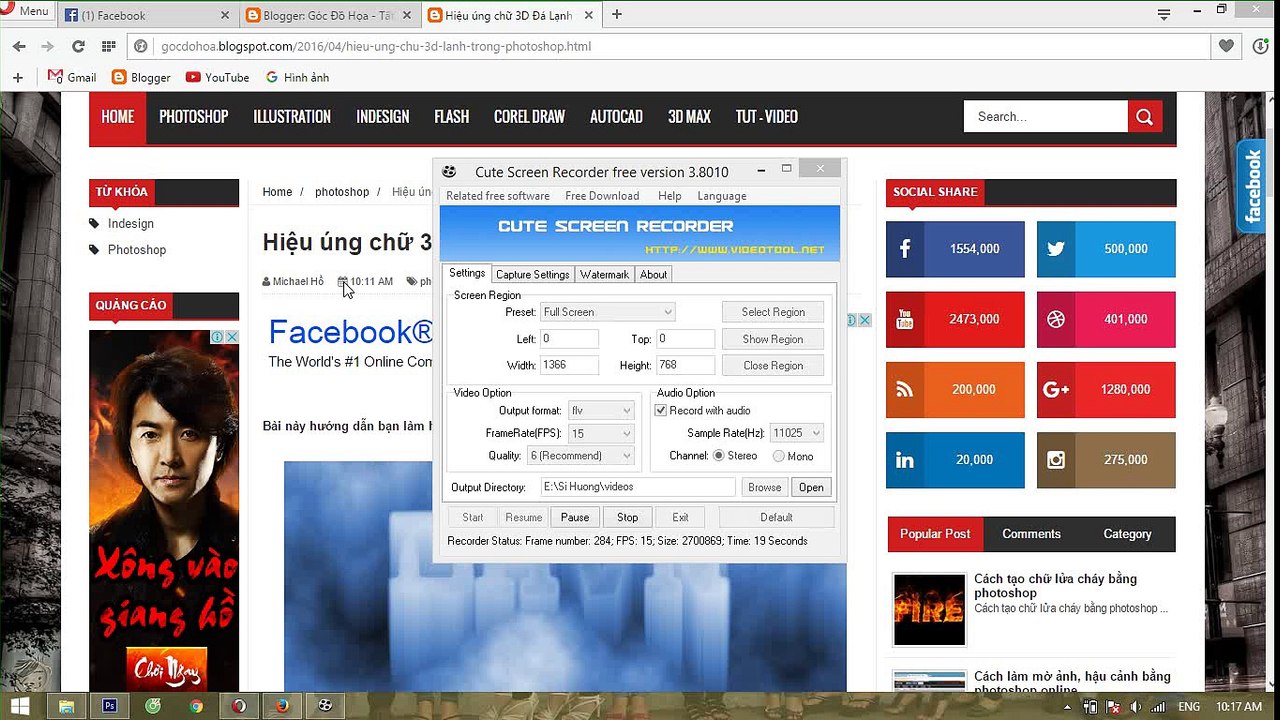Click the Show Region button

coord(773,339)
